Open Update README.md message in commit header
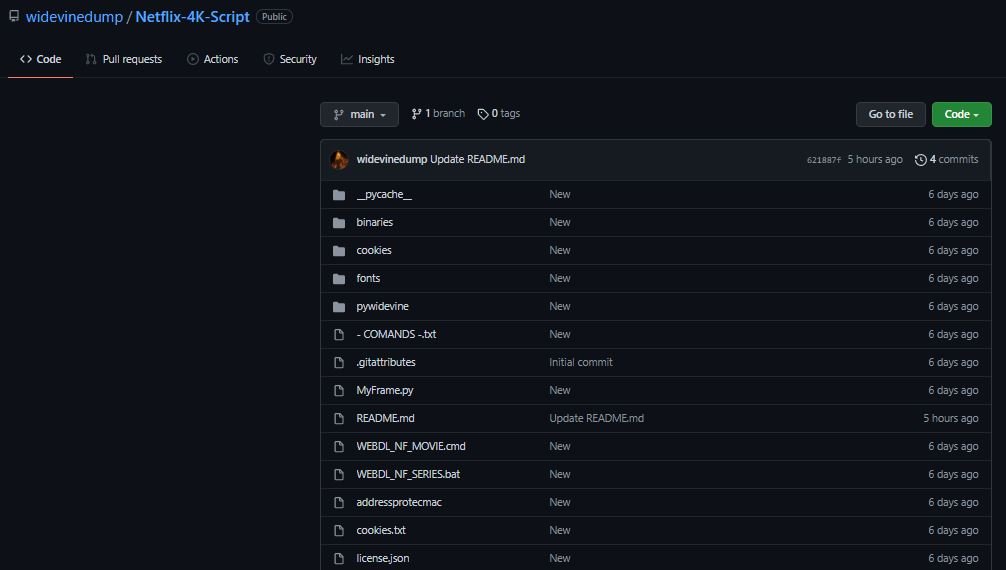 click(477, 159)
